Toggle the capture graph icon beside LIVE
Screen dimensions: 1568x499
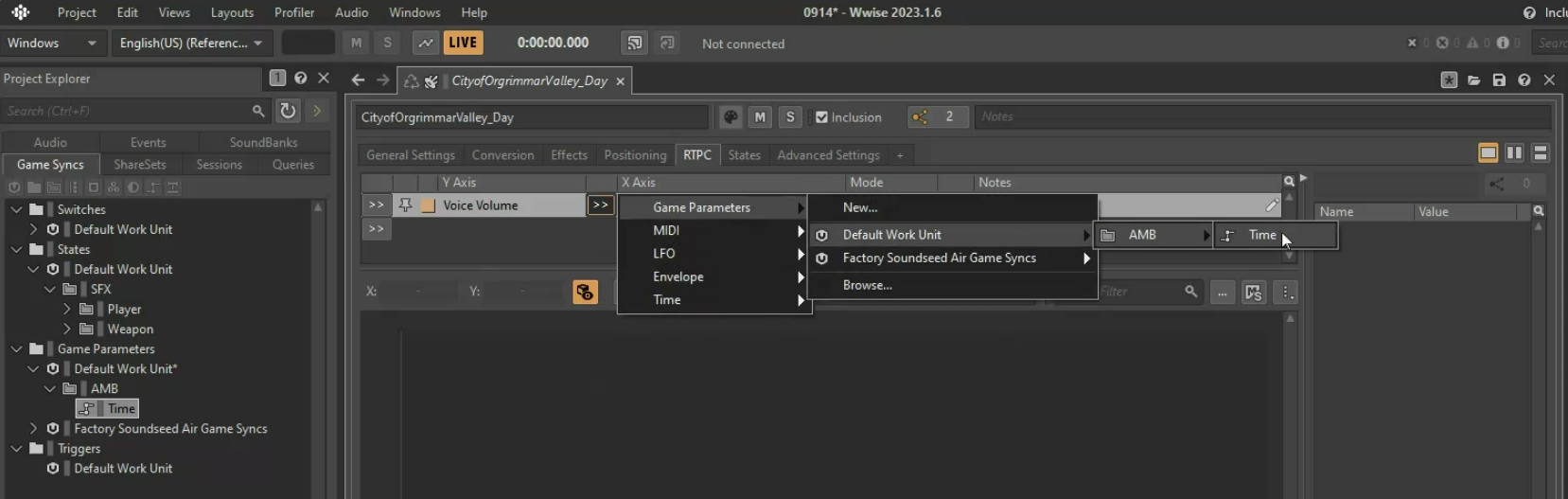426,43
